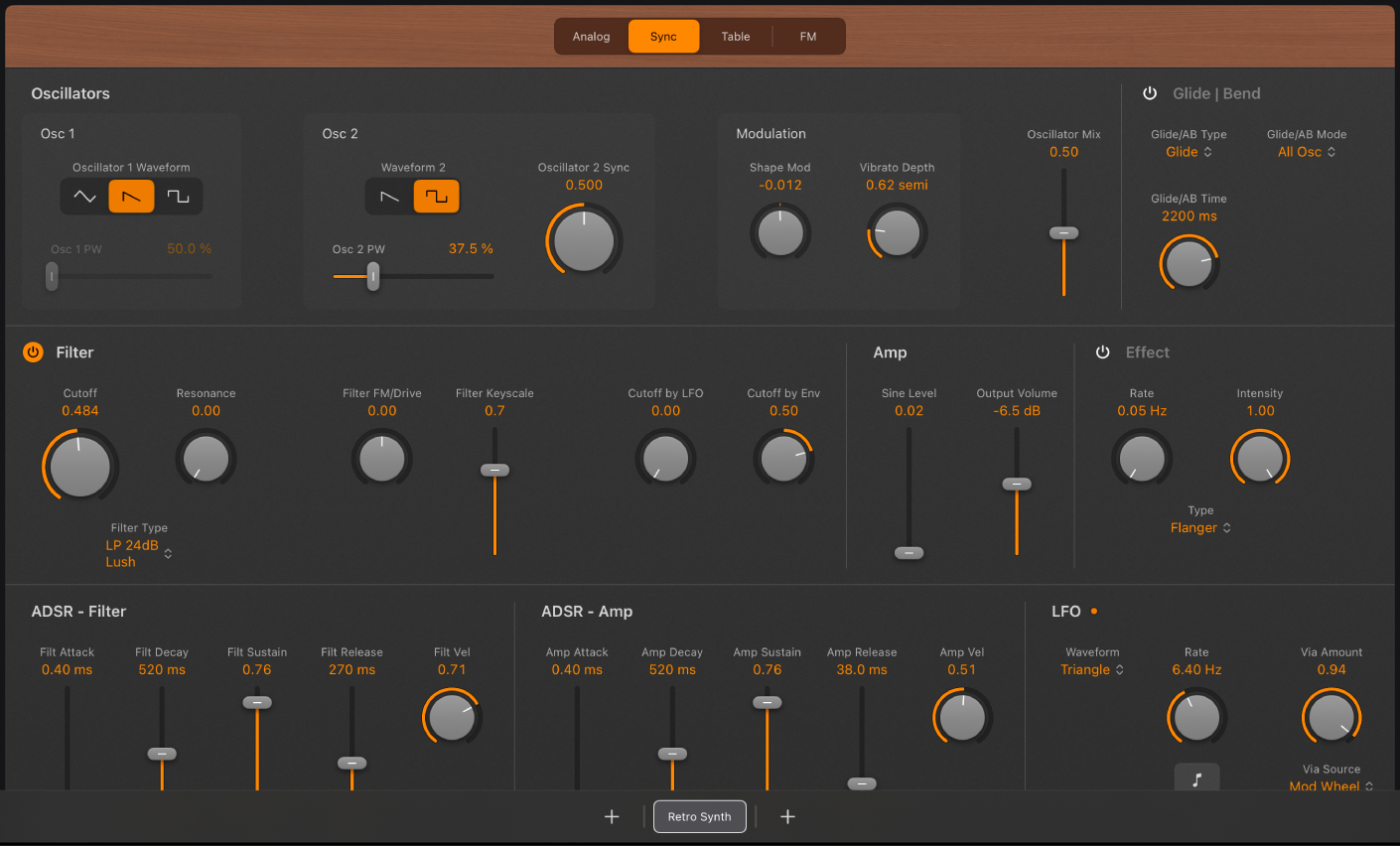The height and width of the screenshot is (846, 1400).
Task: Select the square waveform for Oscillator 2
Action: (x=437, y=196)
